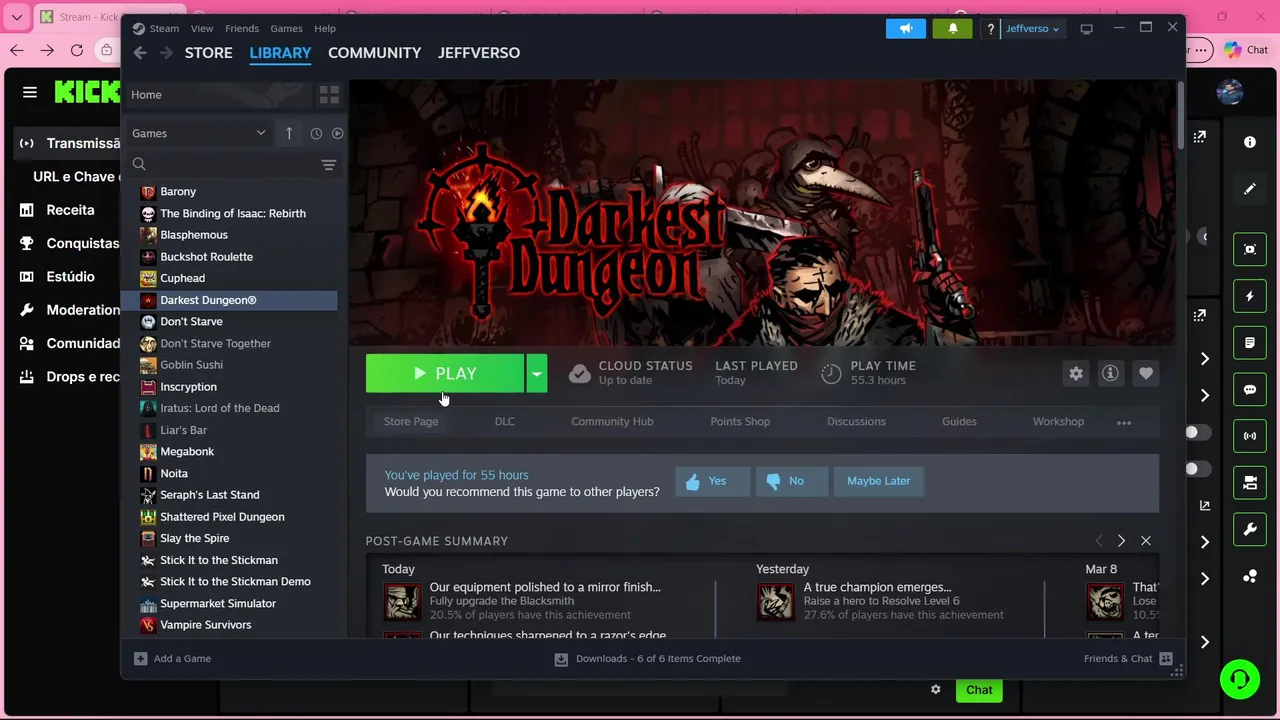Screen dimensions: 1280x720
Task: Open the Games filter dropdown
Action: click(198, 133)
